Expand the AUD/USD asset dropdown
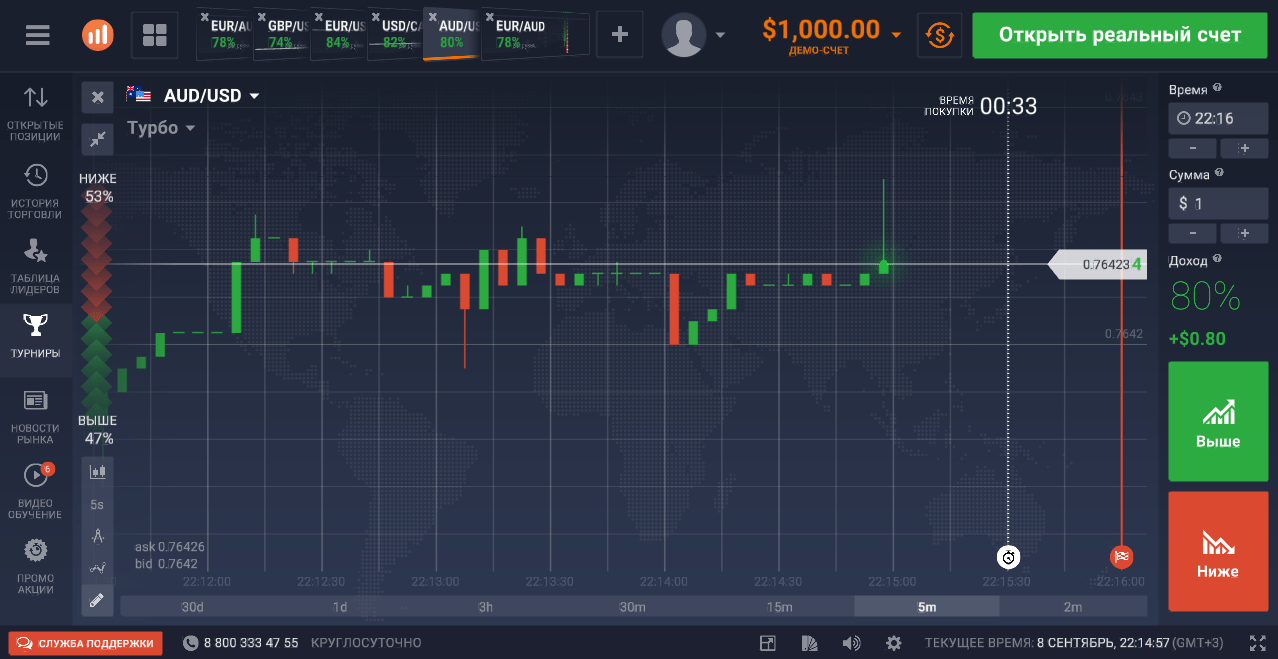1278x659 pixels. (254, 96)
